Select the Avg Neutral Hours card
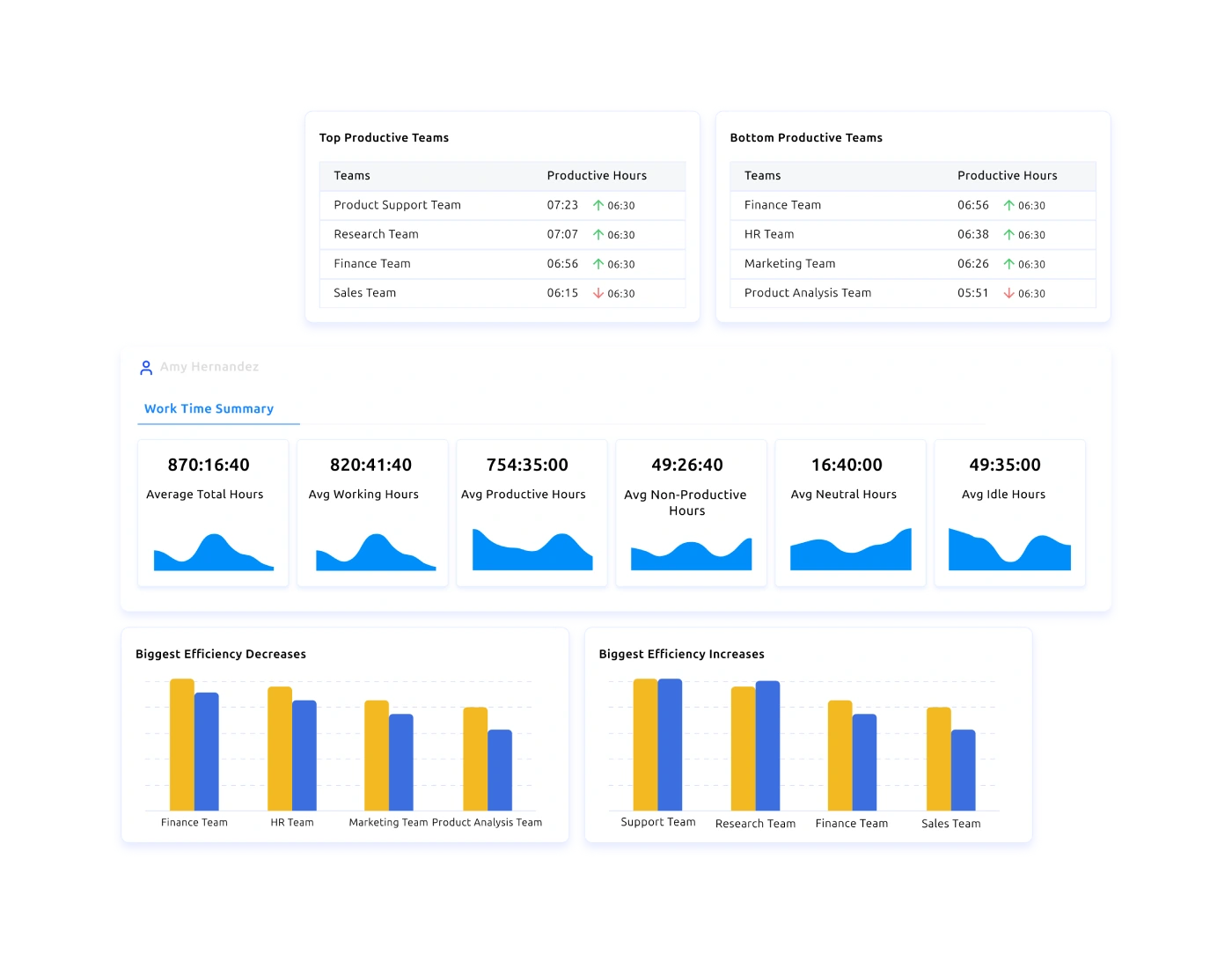The height and width of the screenshot is (954, 1232). point(849,513)
